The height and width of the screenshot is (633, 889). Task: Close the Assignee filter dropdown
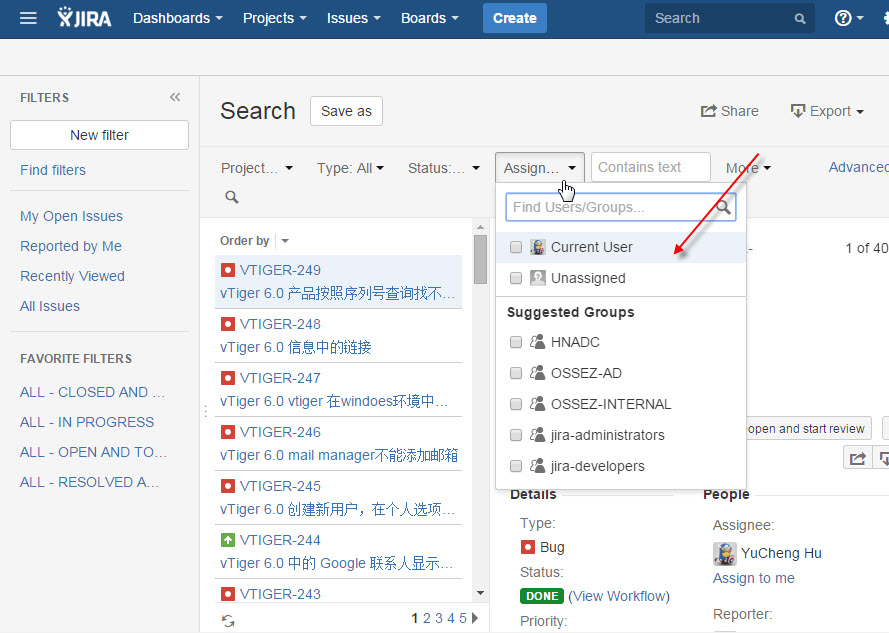coord(540,168)
